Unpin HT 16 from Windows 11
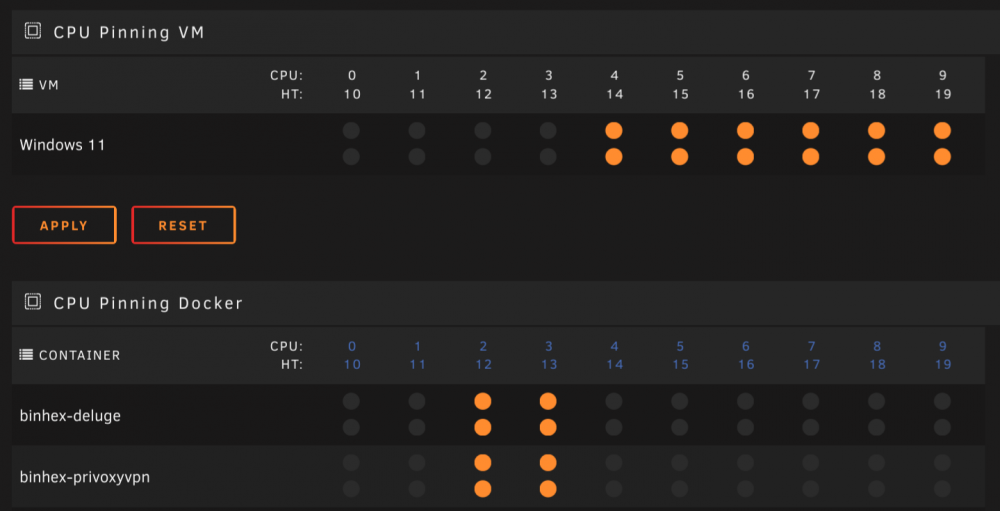 point(746,156)
